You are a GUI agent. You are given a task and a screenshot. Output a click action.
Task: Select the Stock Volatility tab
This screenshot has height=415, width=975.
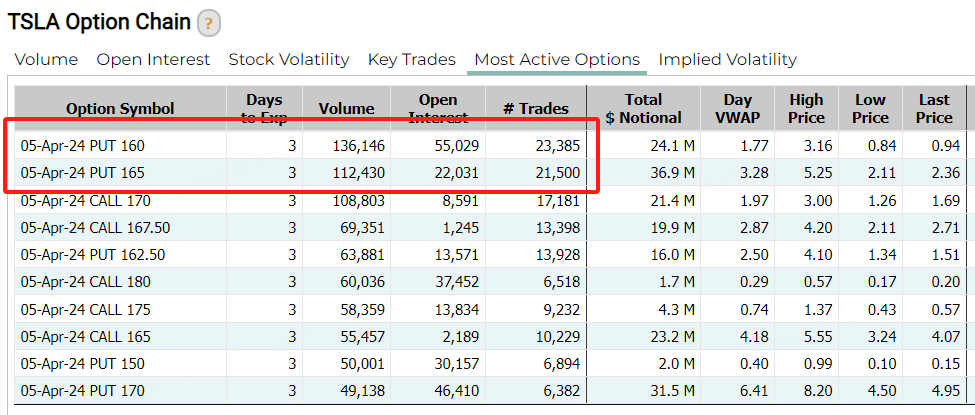(x=289, y=60)
